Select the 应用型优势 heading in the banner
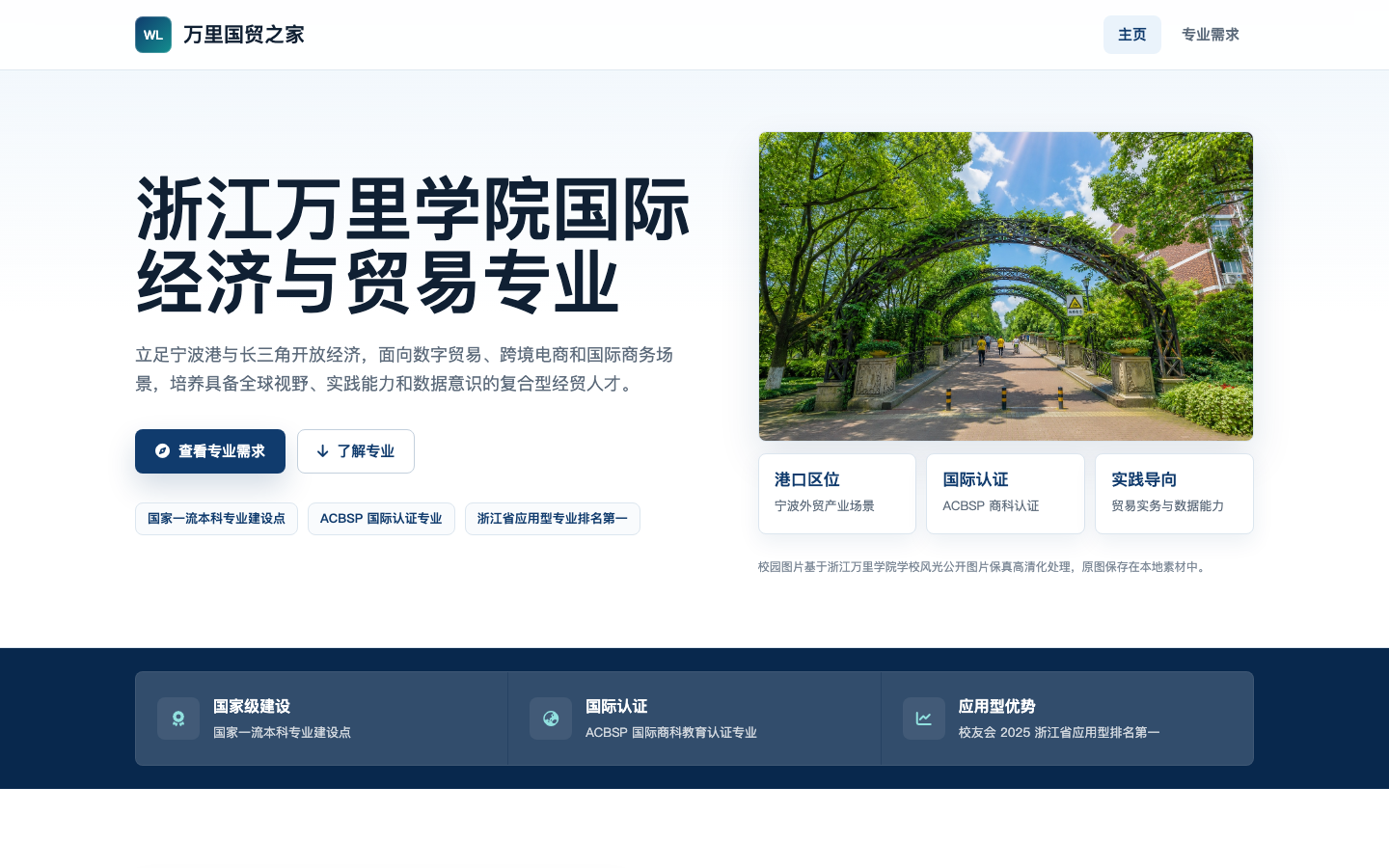 point(997,707)
